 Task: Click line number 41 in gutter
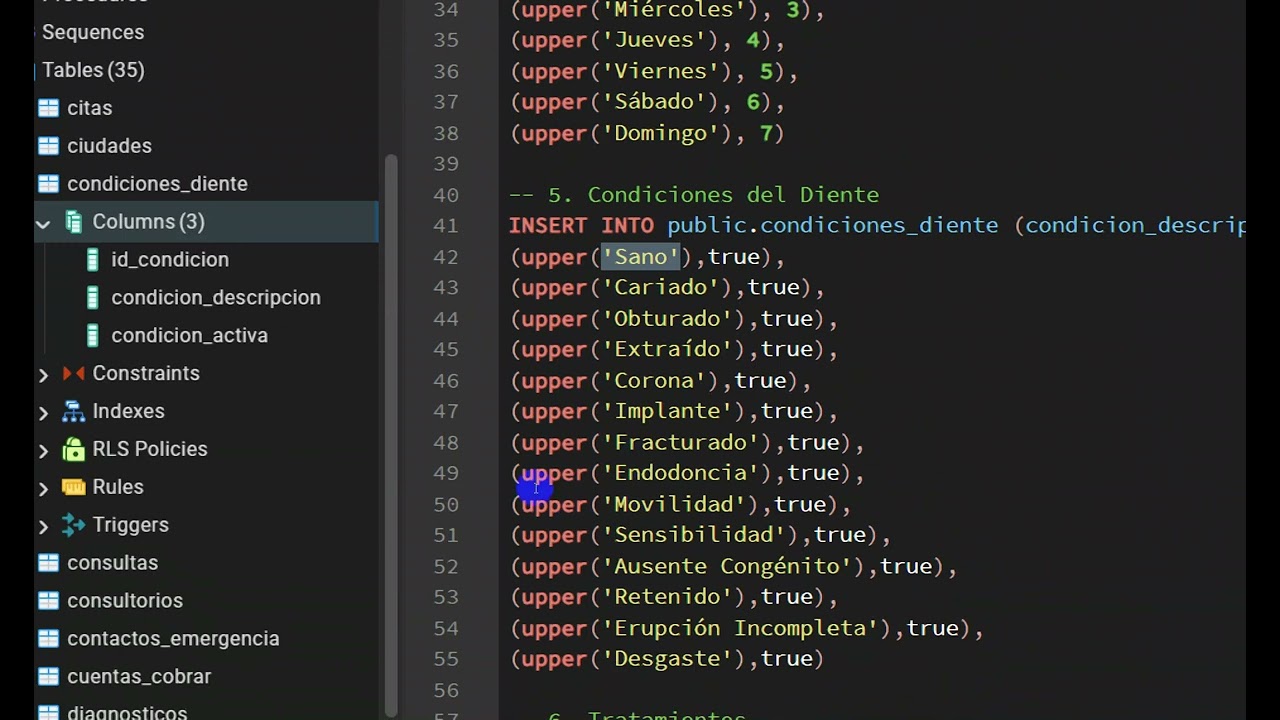click(446, 226)
